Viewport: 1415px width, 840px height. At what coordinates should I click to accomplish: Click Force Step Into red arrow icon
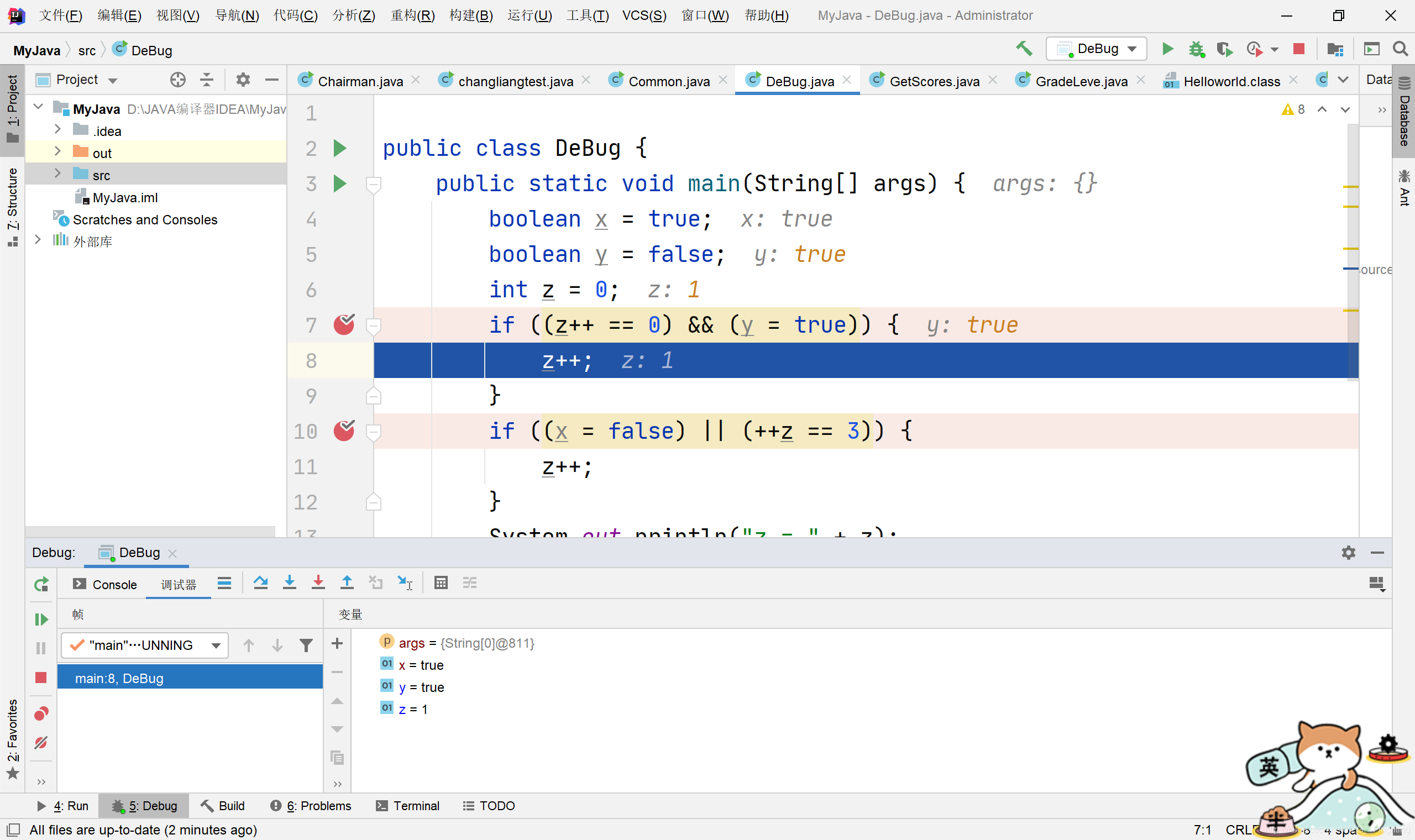(x=318, y=582)
